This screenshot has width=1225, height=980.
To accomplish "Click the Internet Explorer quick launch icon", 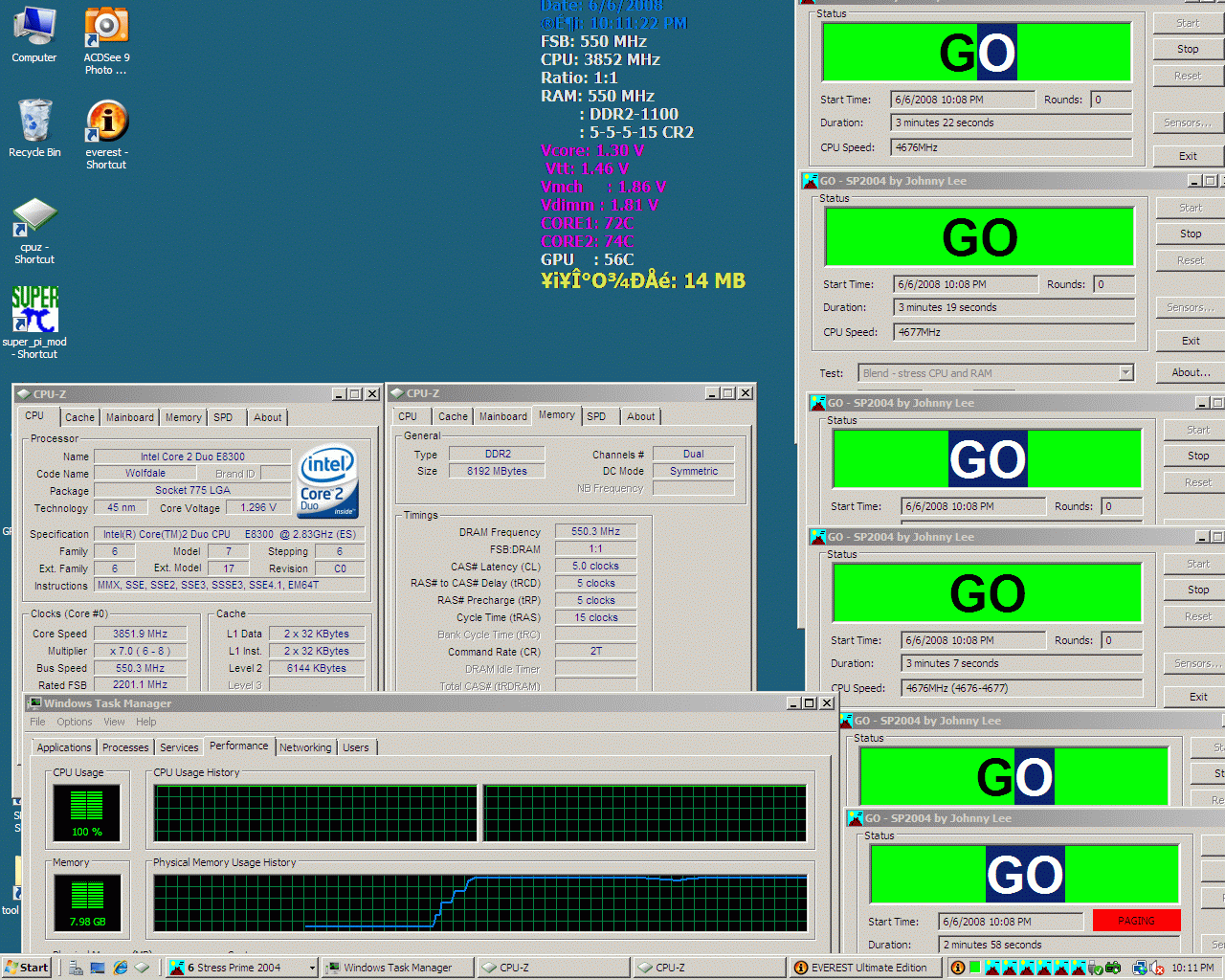I will click(x=121, y=968).
